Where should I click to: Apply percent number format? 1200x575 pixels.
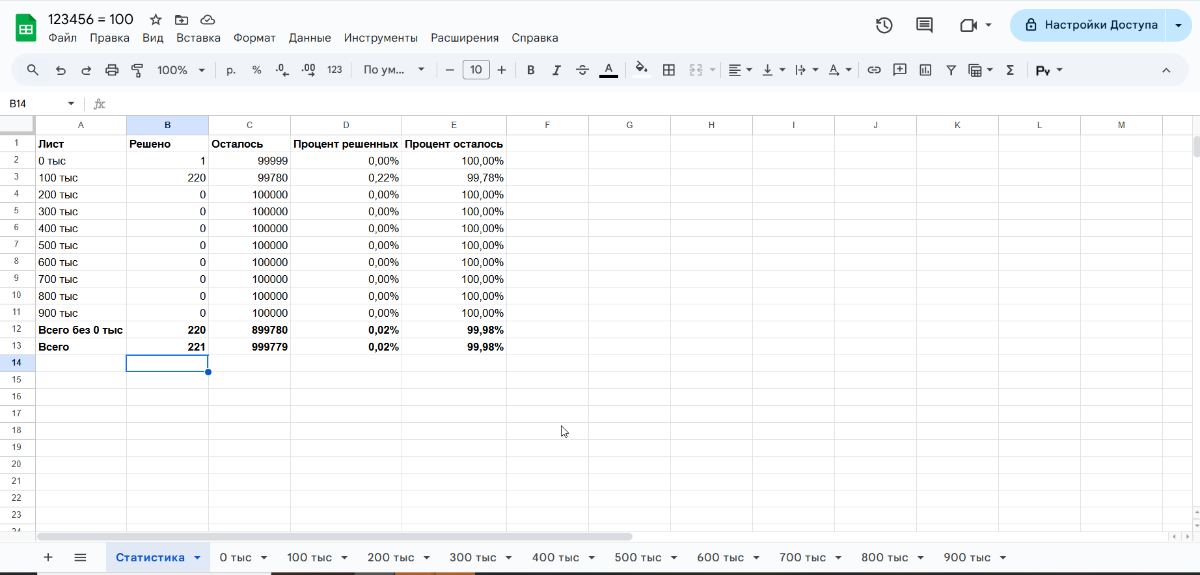pos(257,70)
